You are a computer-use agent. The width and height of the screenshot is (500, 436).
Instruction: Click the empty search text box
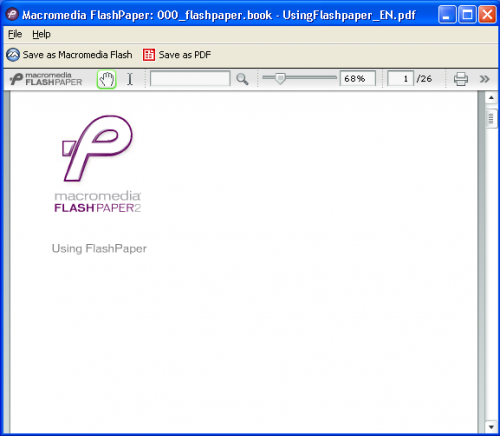tap(190, 79)
